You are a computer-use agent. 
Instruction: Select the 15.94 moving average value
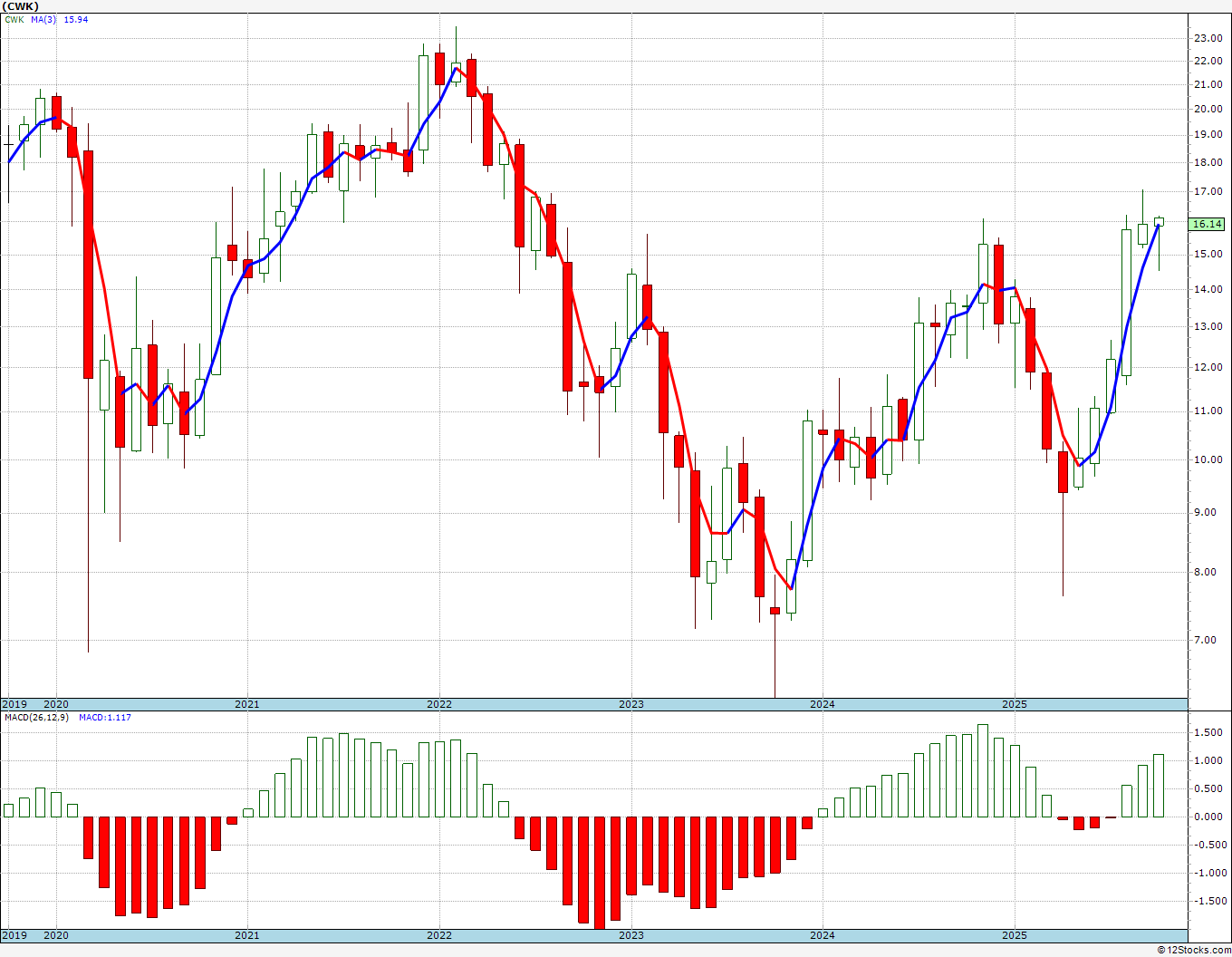[x=76, y=19]
